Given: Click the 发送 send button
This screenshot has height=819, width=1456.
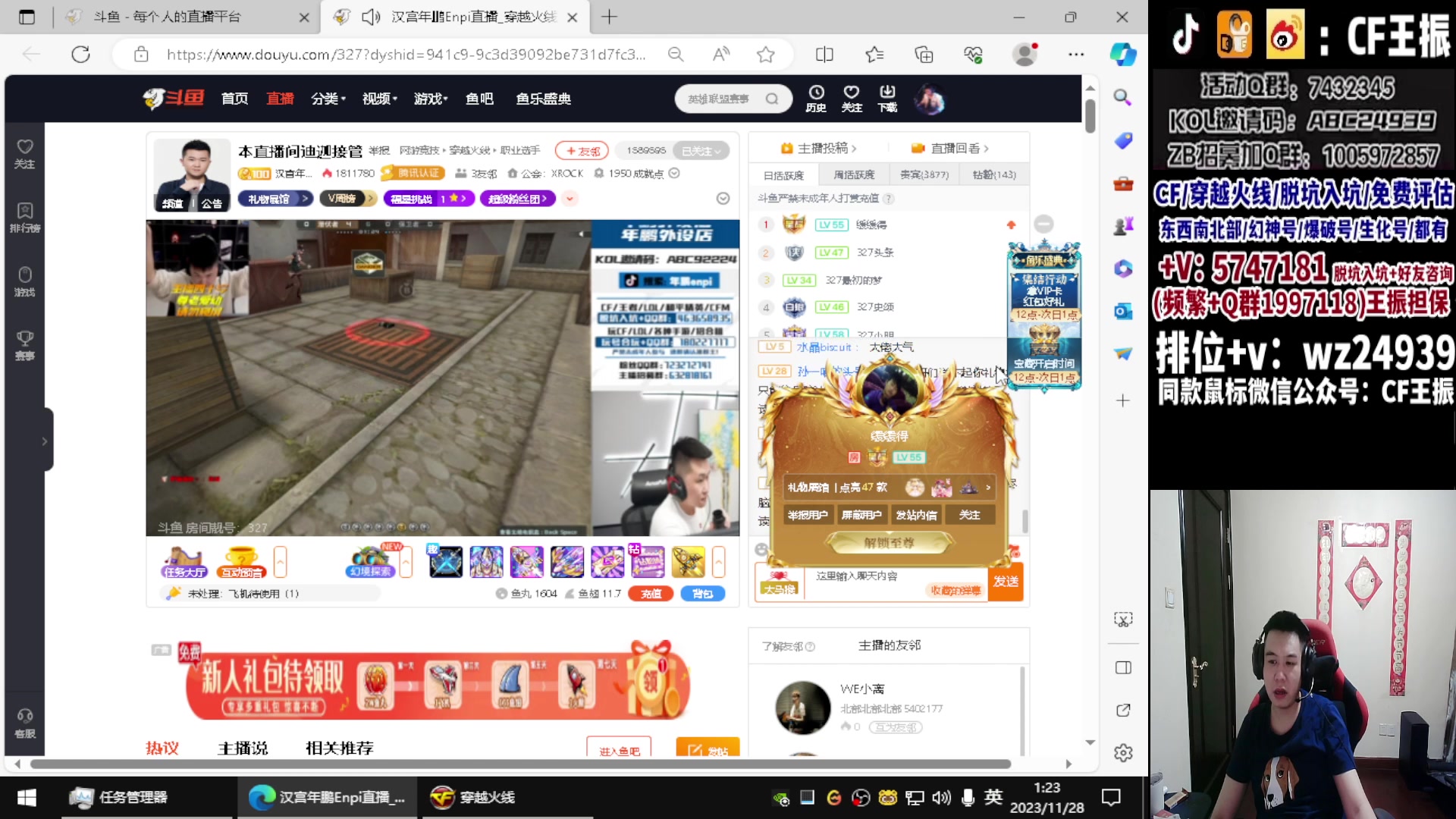Looking at the screenshot, I should coord(1006,582).
